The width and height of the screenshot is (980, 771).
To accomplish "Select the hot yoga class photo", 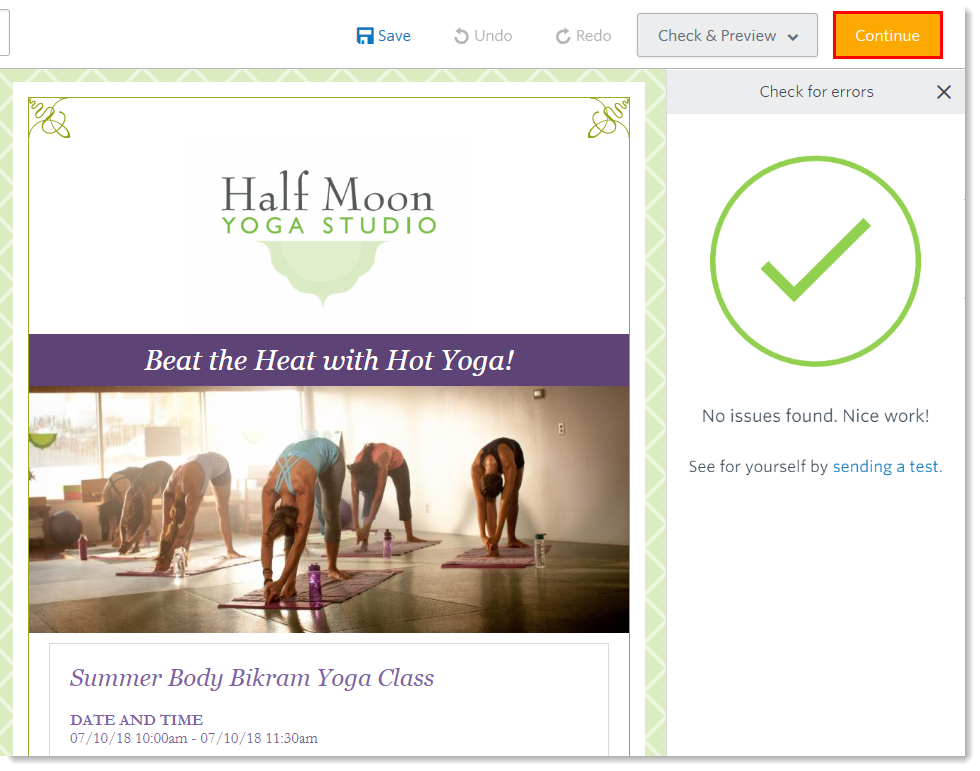I will 329,509.
